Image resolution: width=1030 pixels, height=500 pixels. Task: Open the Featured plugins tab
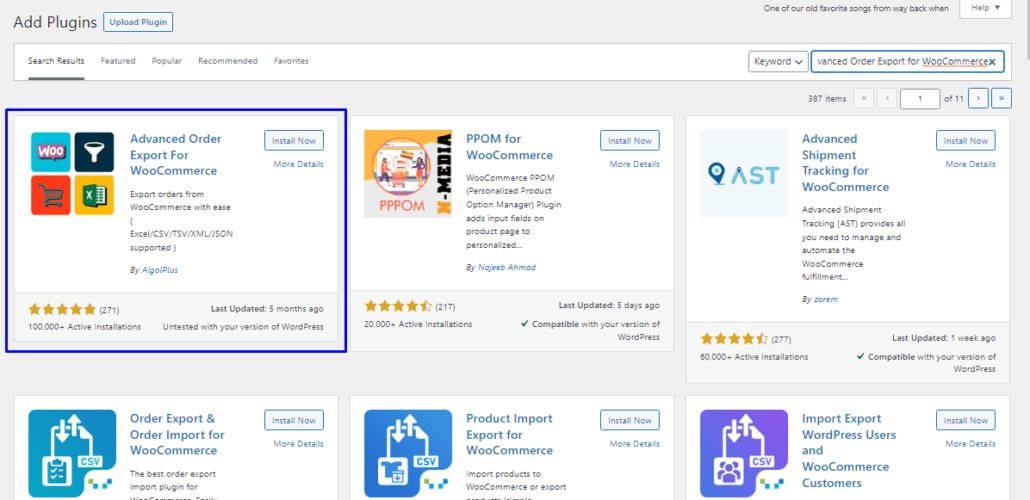point(118,61)
